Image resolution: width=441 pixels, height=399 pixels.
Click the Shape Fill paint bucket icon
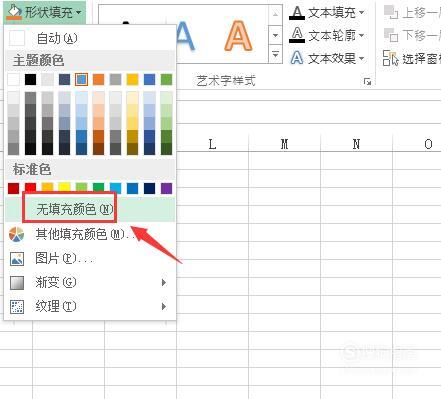pos(14,12)
